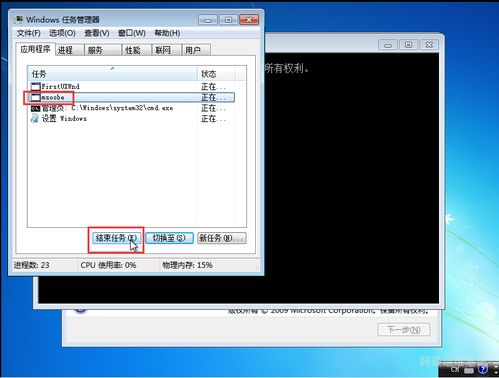
Task: Click the Task Manager title bar icon
Action: [x=19, y=20]
